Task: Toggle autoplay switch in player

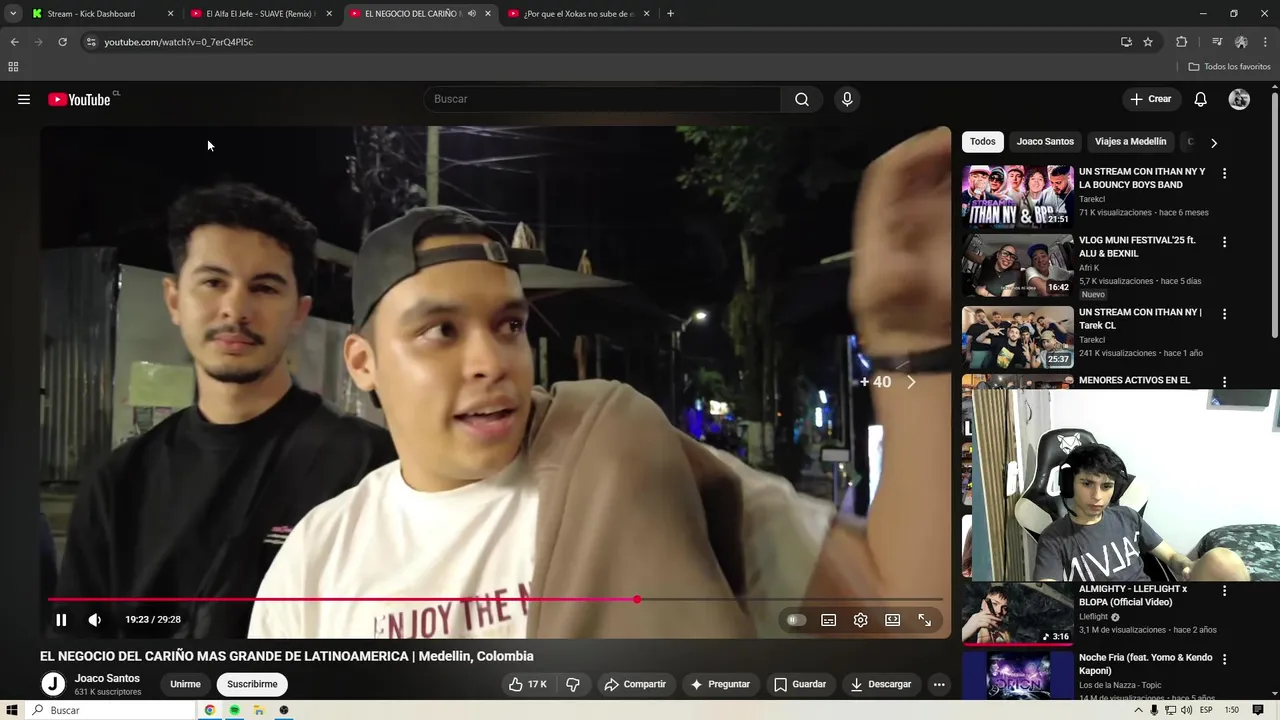Action: (x=796, y=620)
